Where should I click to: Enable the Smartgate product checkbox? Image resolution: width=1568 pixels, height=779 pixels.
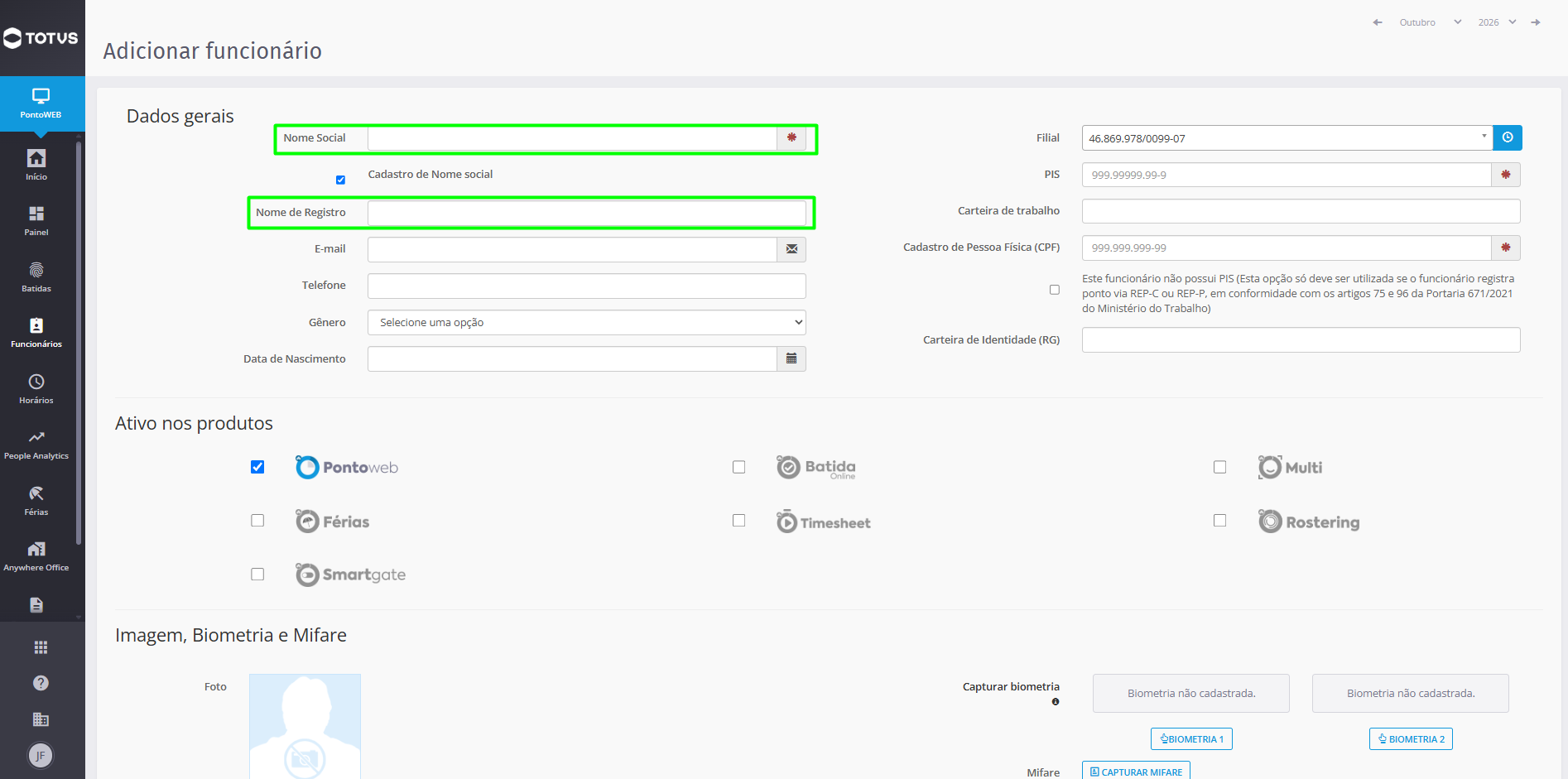(257, 575)
